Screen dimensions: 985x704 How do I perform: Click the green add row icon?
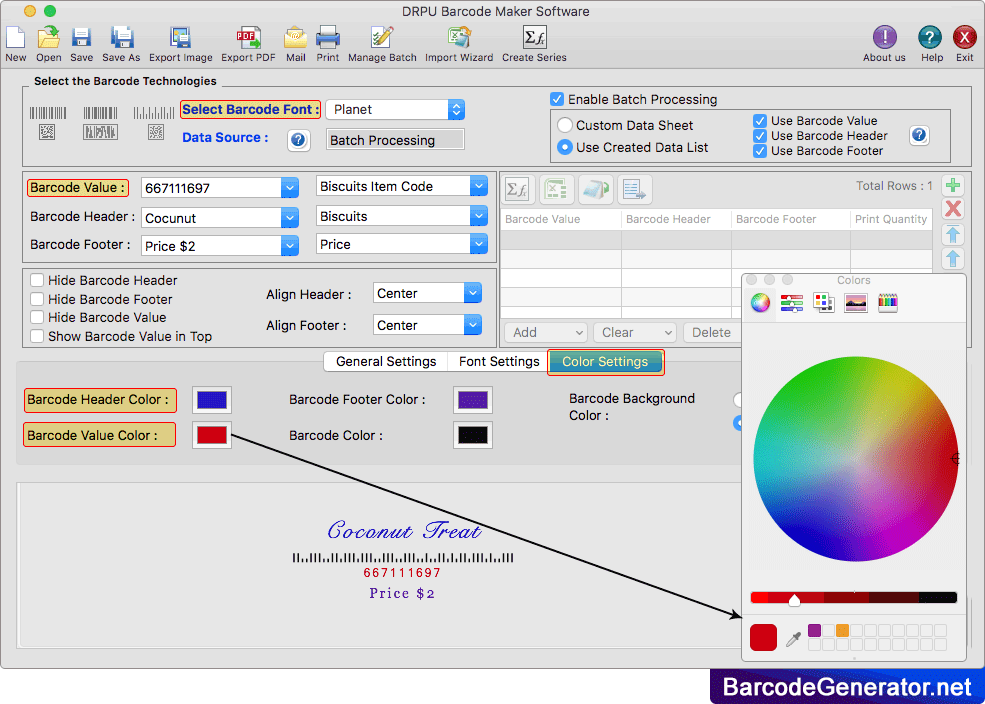(953, 185)
